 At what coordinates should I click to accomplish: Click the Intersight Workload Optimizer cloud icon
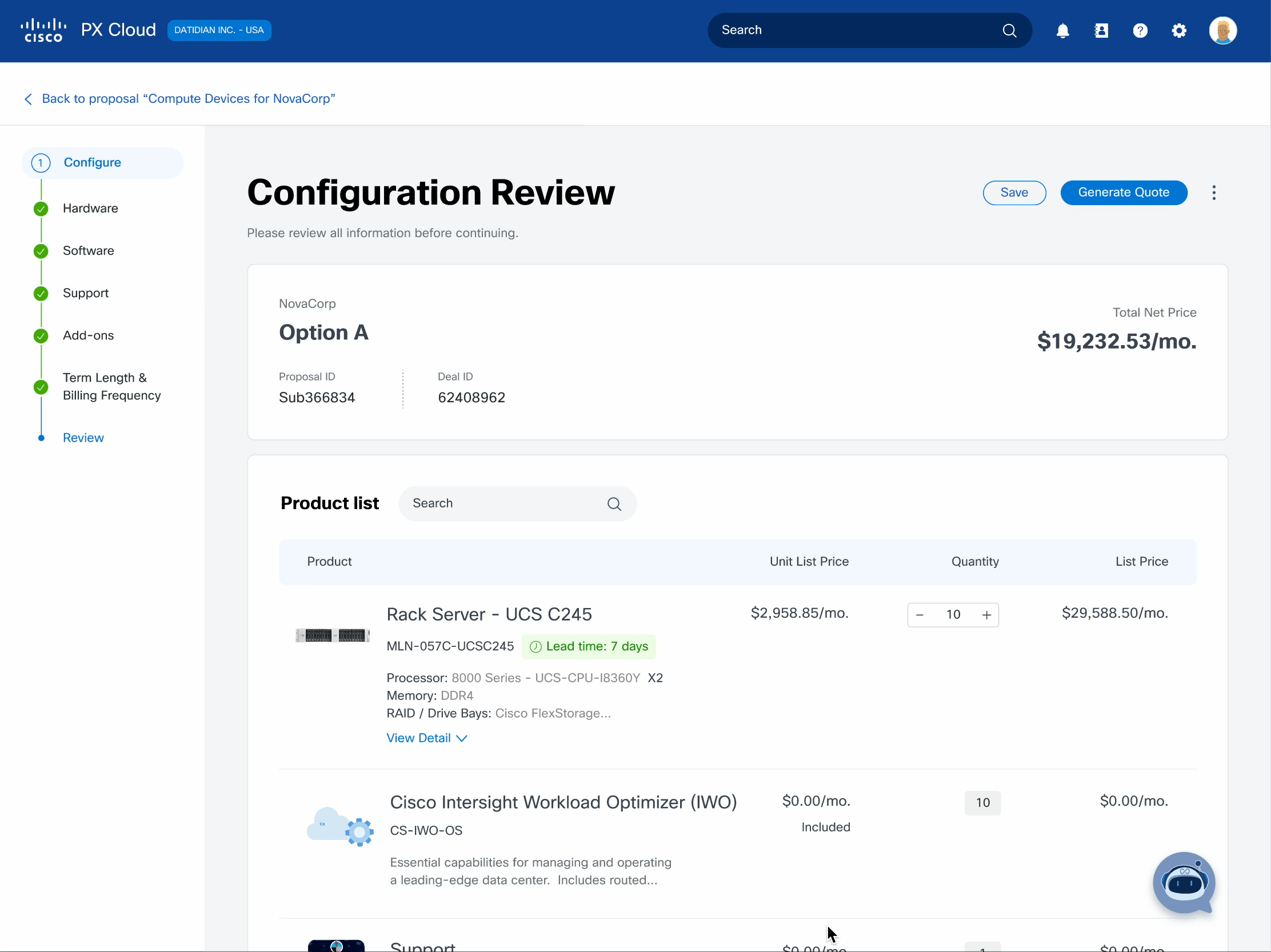pyautogui.click(x=339, y=826)
